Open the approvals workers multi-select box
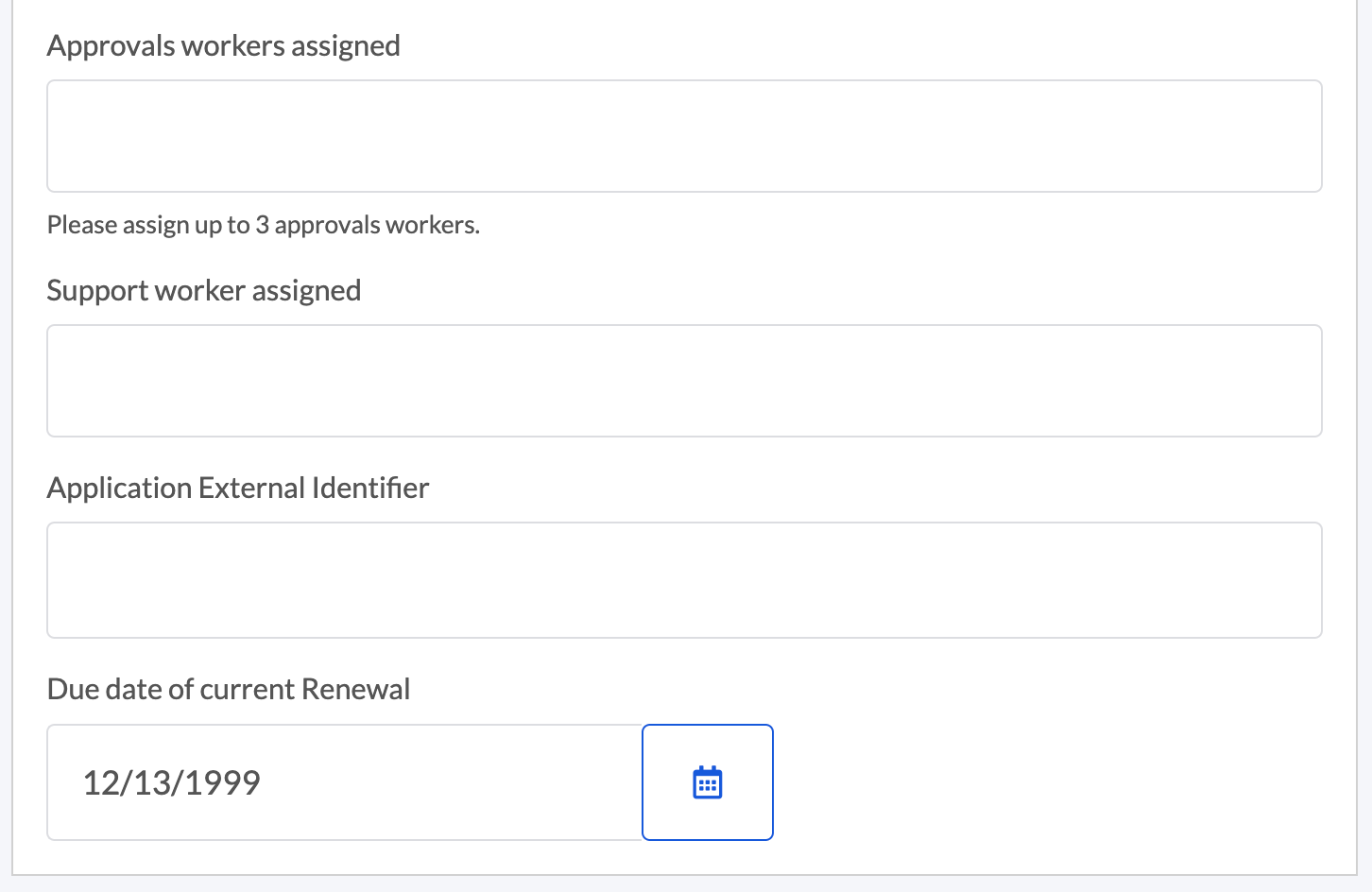The width and height of the screenshot is (1372, 892). coord(684,136)
